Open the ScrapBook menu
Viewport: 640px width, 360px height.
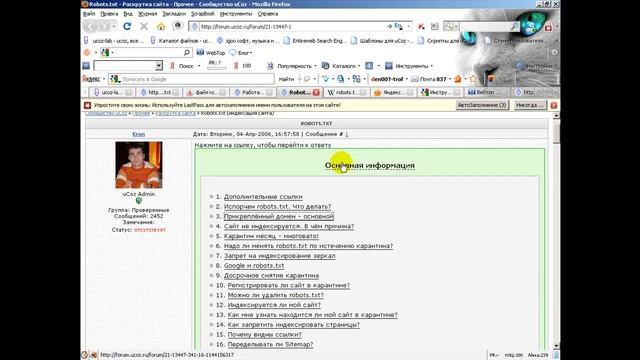(x=203, y=13)
